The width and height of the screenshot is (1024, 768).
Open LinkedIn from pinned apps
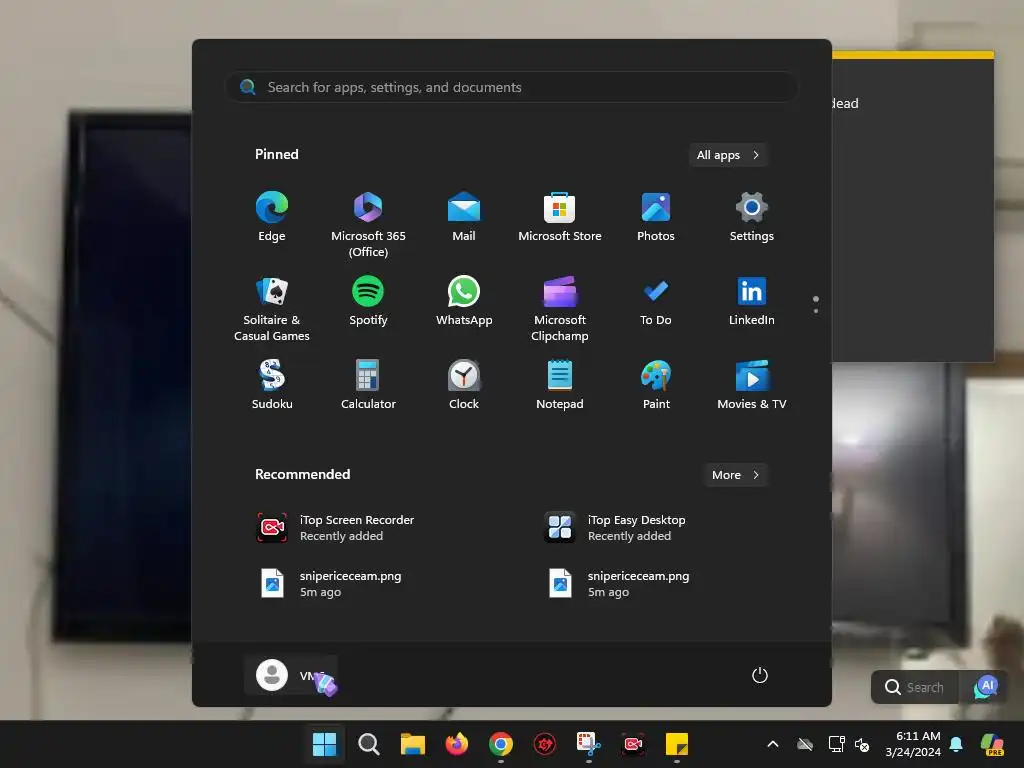pos(752,302)
